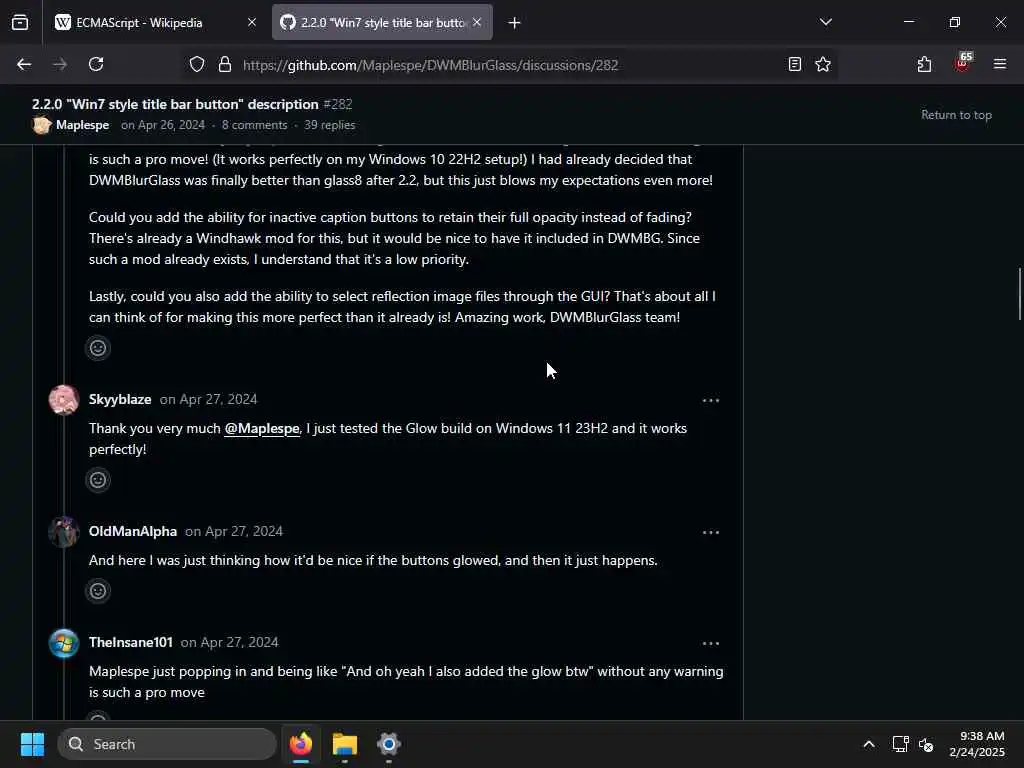Image resolution: width=1024 pixels, height=768 pixels.
Task: Open the Firefox hamburger application menu
Action: 1000,64
